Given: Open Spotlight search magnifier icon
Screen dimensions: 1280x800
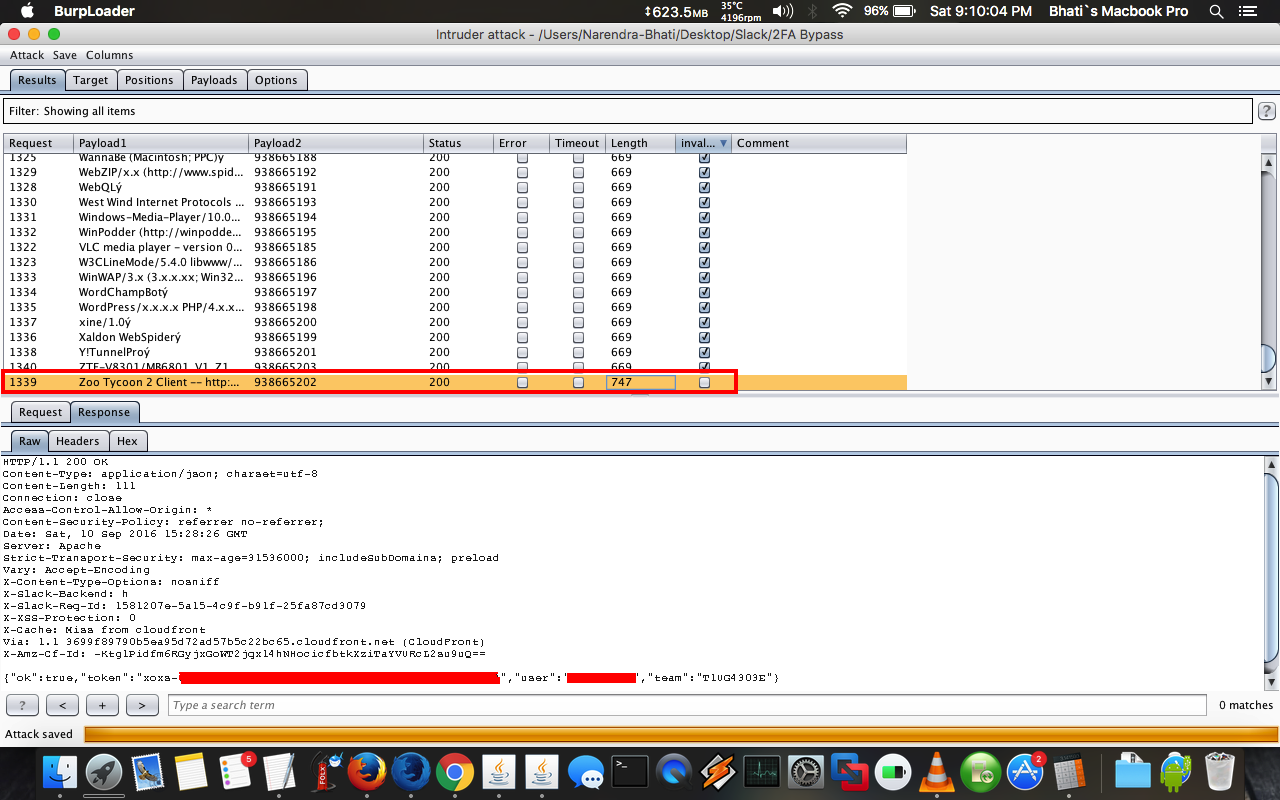Looking at the screenshot, I should click(1216, 11).
